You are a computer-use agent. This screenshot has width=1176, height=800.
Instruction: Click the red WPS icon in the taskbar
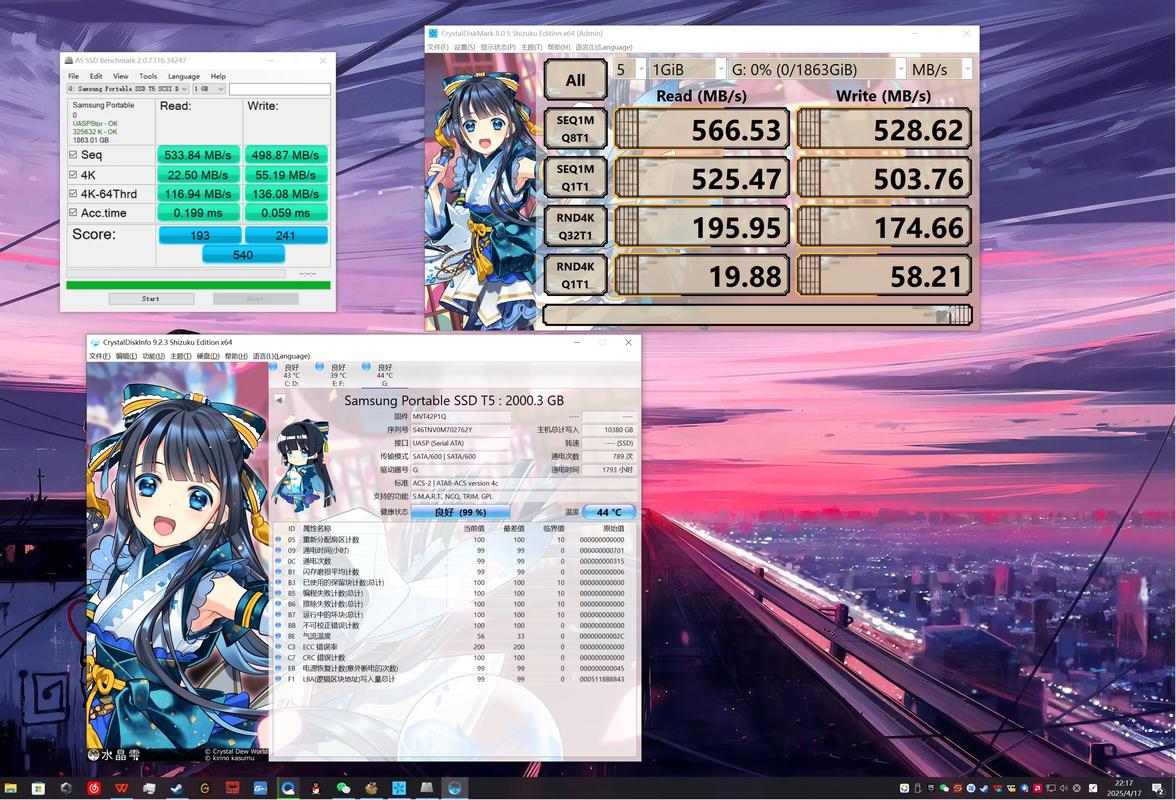pyautogui.click(x=122, y=788)
